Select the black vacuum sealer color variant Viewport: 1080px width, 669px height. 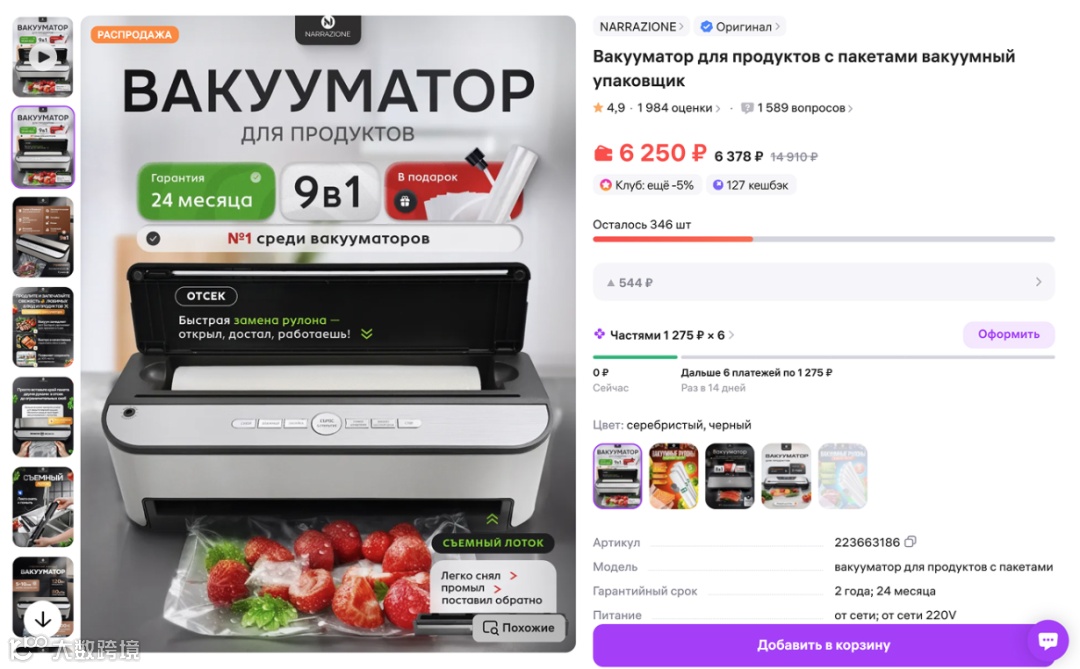point(729,476)
